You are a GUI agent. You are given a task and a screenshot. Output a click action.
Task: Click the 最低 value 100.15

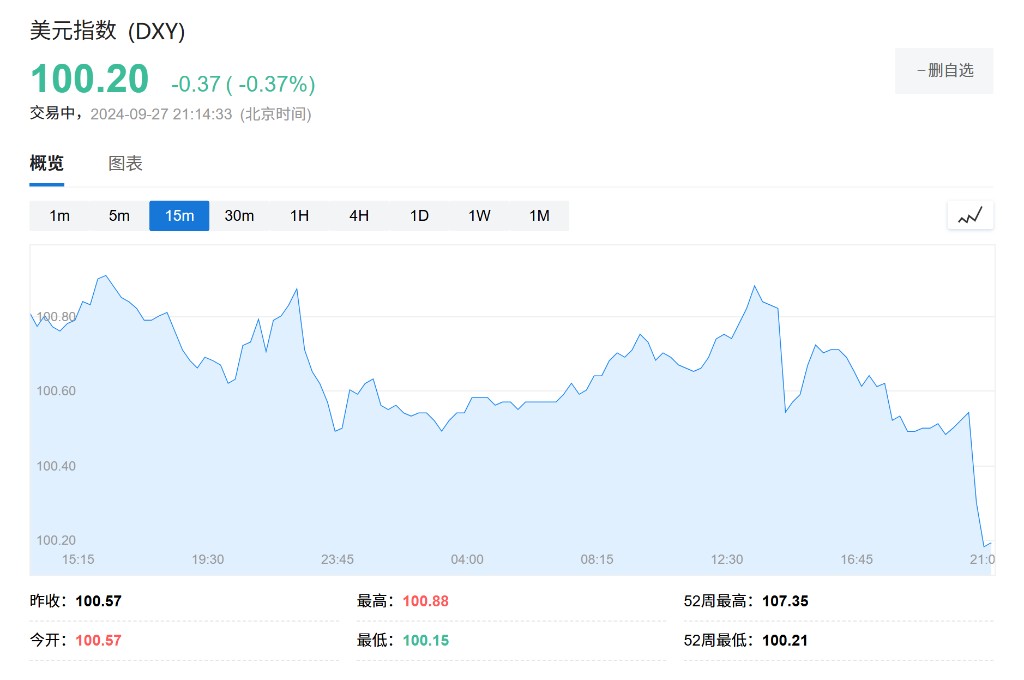[426, 640]
